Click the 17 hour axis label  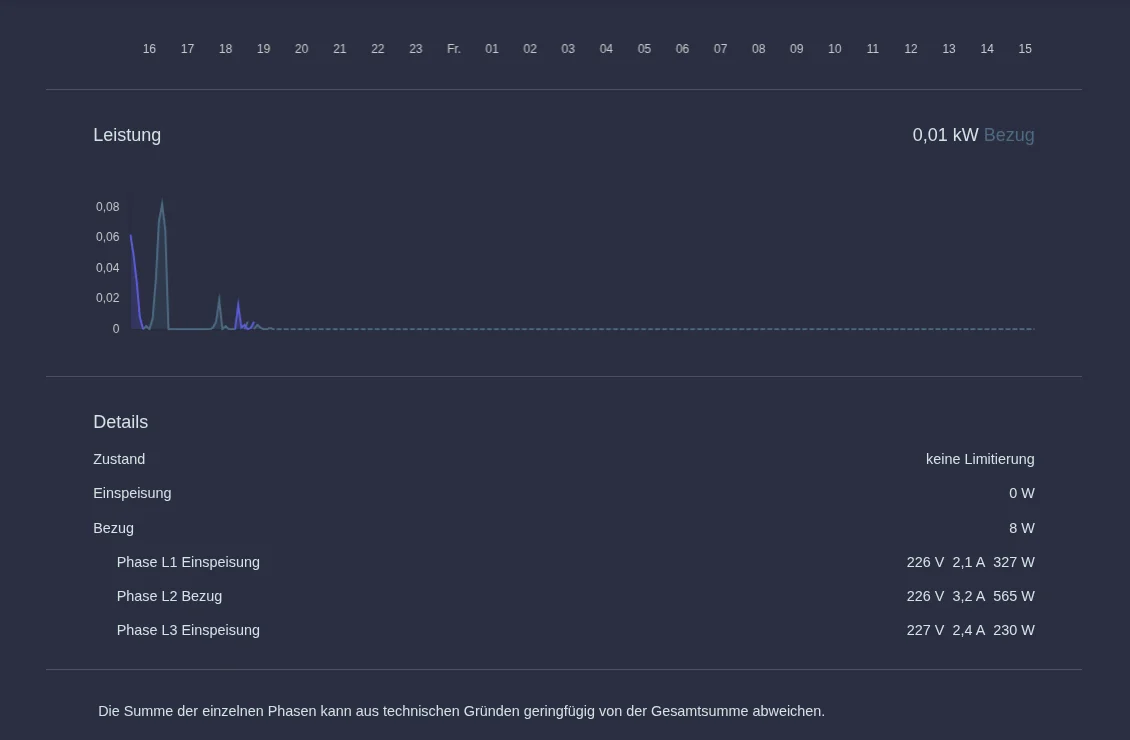[x=187, y=49]
